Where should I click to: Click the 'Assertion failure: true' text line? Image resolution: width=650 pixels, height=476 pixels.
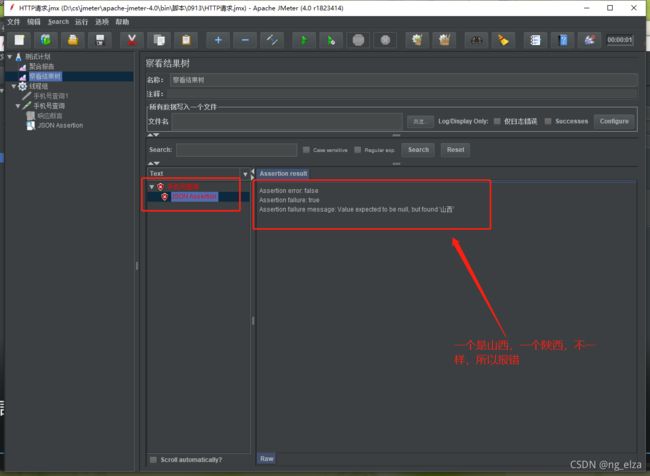click(289, 200)
